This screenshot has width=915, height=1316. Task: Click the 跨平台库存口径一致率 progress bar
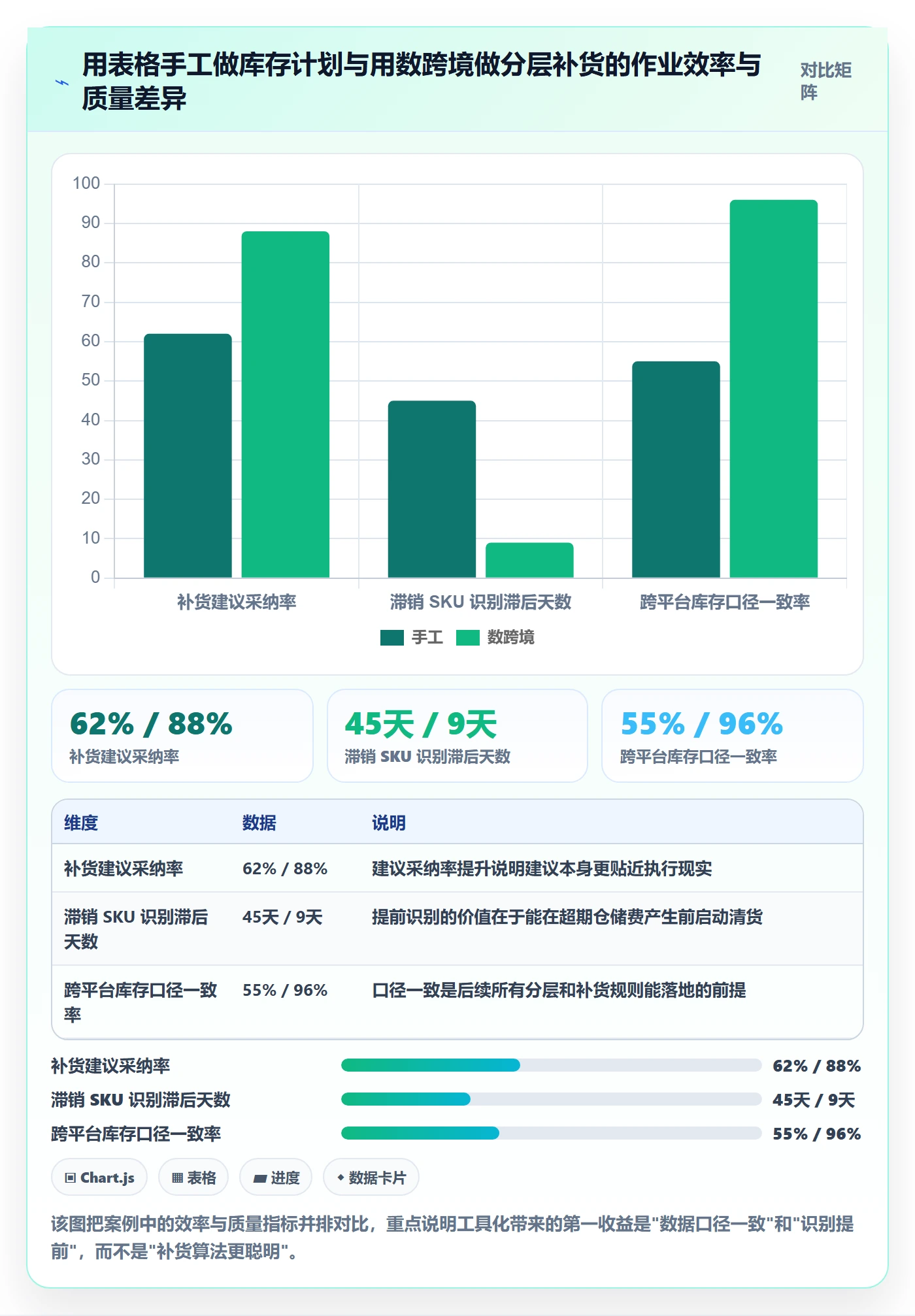552,1134
